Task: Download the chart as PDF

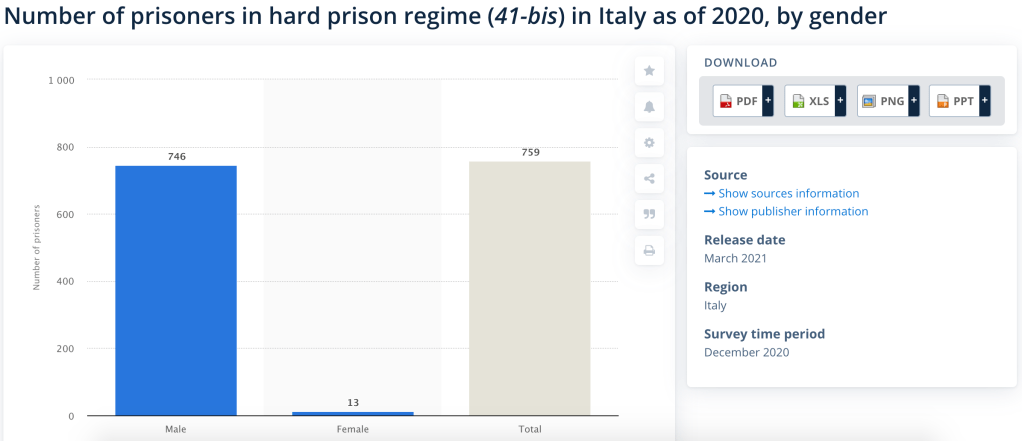Action: coord(738,101)
